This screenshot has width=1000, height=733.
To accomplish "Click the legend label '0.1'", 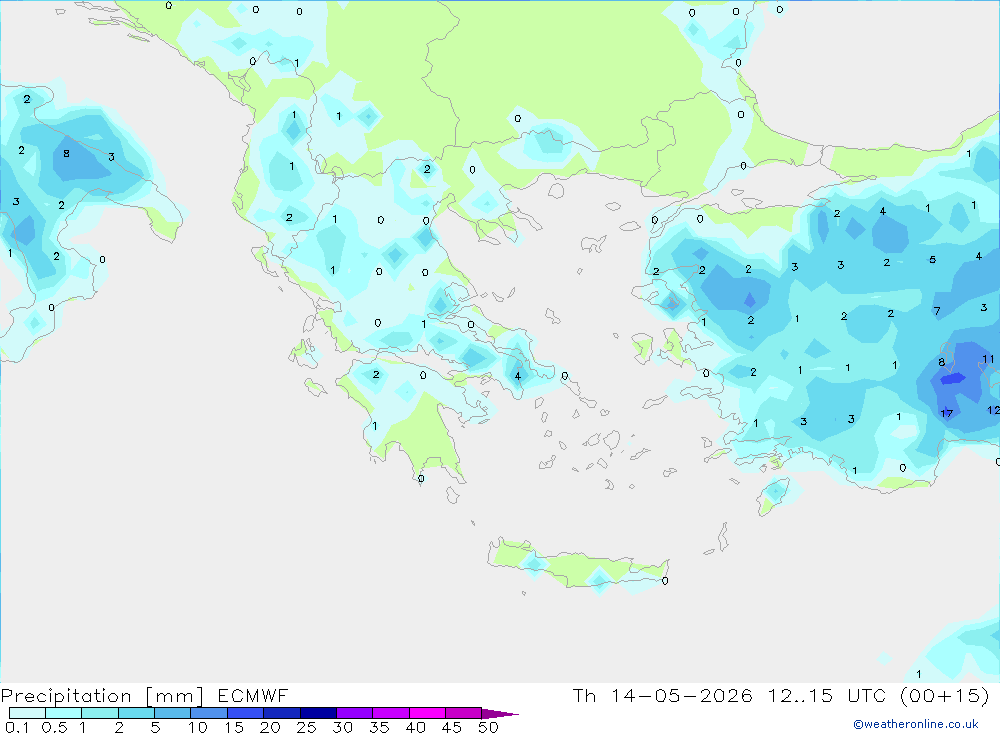I will click(17, 727).
